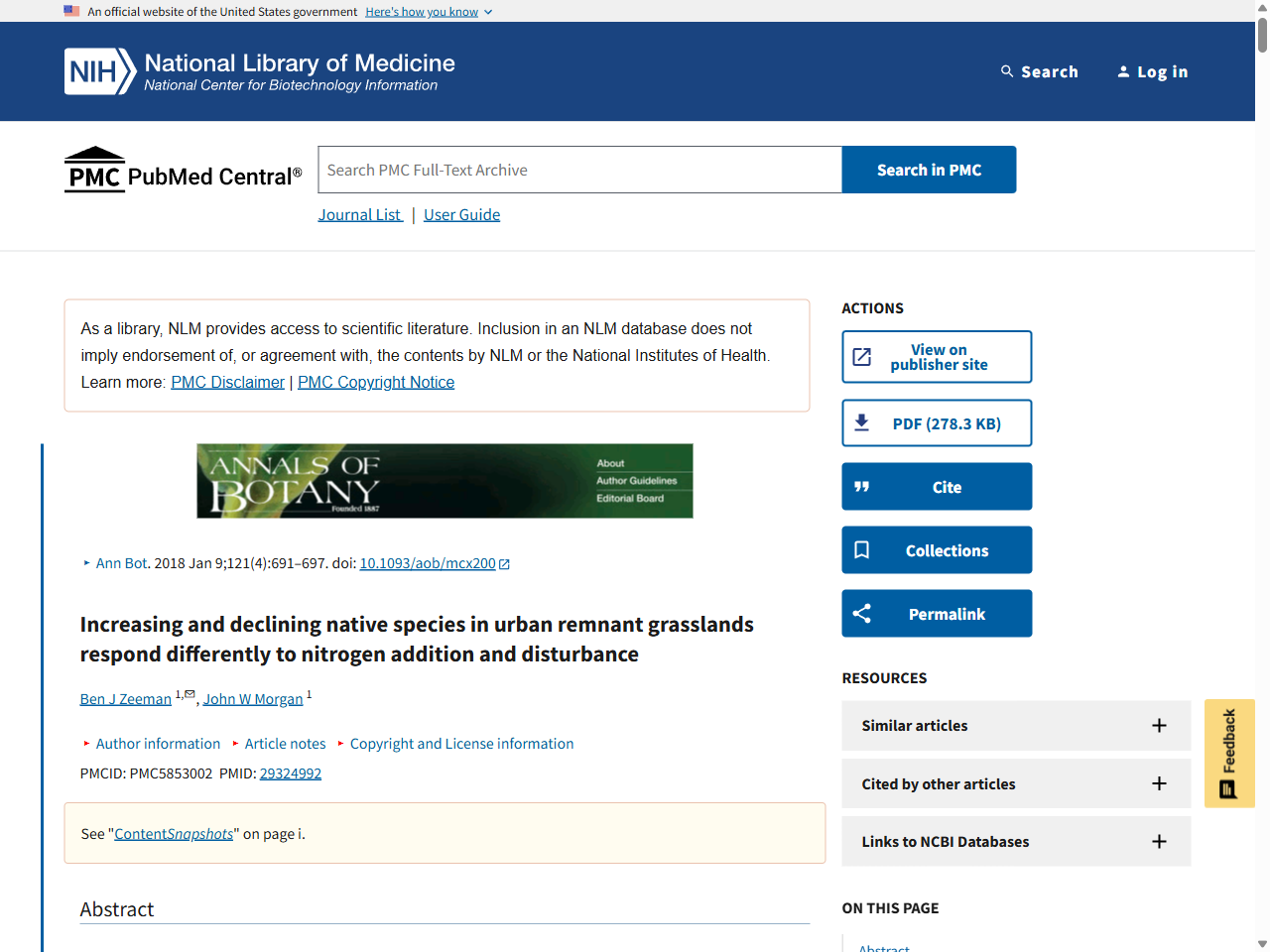Follow the PMID 29324992 link
The width and height of the screenshot is (1270, 952).
pyautogui.click(x=290, y=773)
